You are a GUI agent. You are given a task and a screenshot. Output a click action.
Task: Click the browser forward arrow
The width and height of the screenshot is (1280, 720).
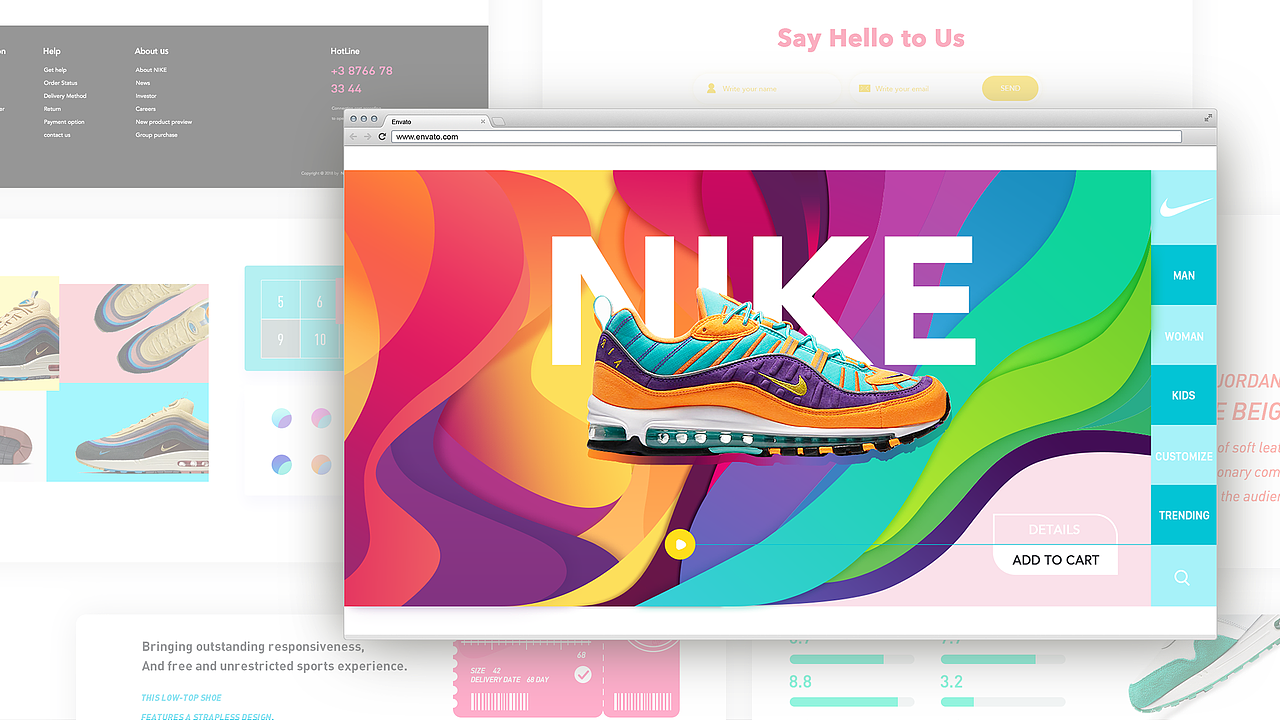367,136
